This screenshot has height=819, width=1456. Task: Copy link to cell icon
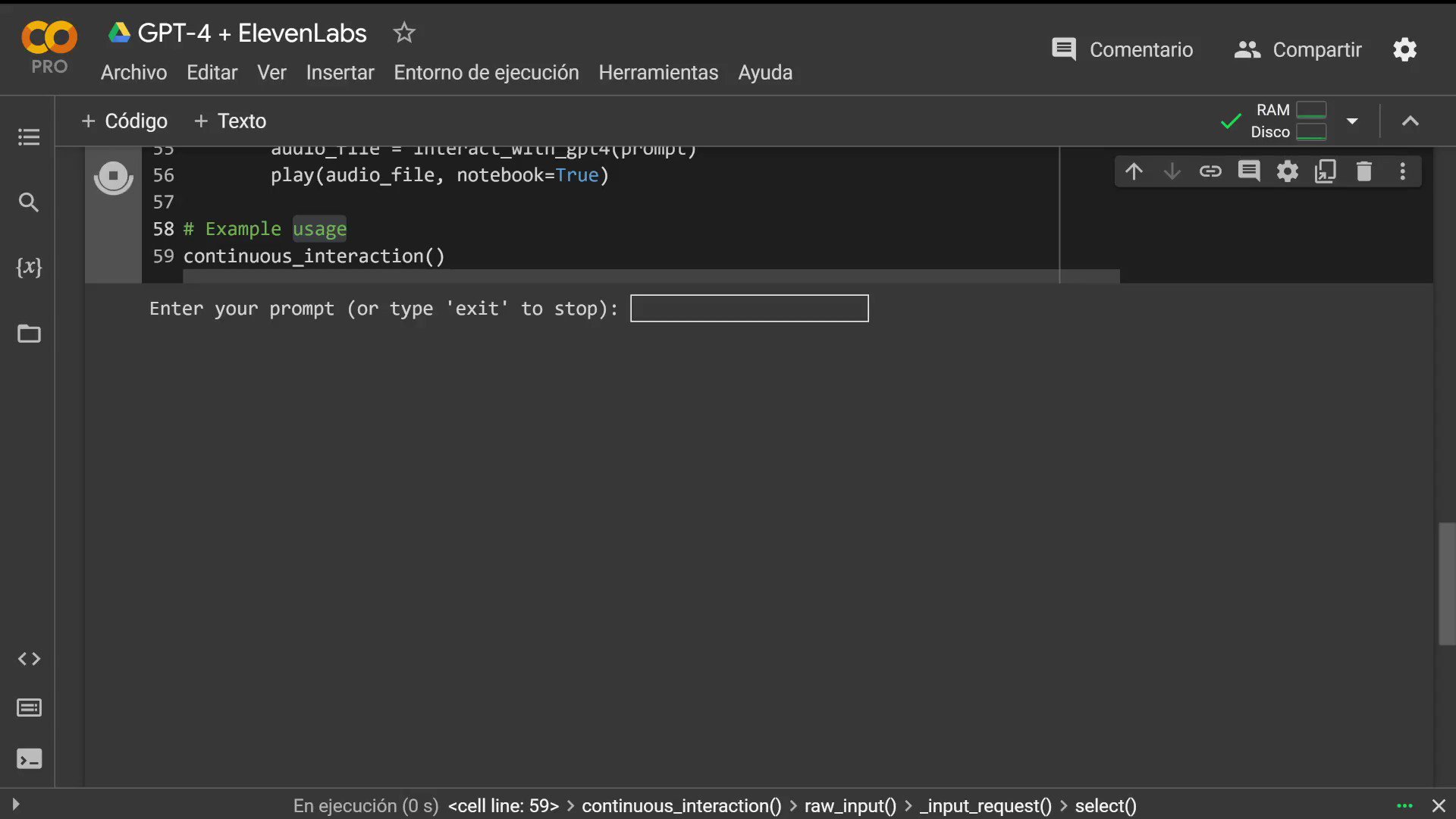coord(1210,171)
